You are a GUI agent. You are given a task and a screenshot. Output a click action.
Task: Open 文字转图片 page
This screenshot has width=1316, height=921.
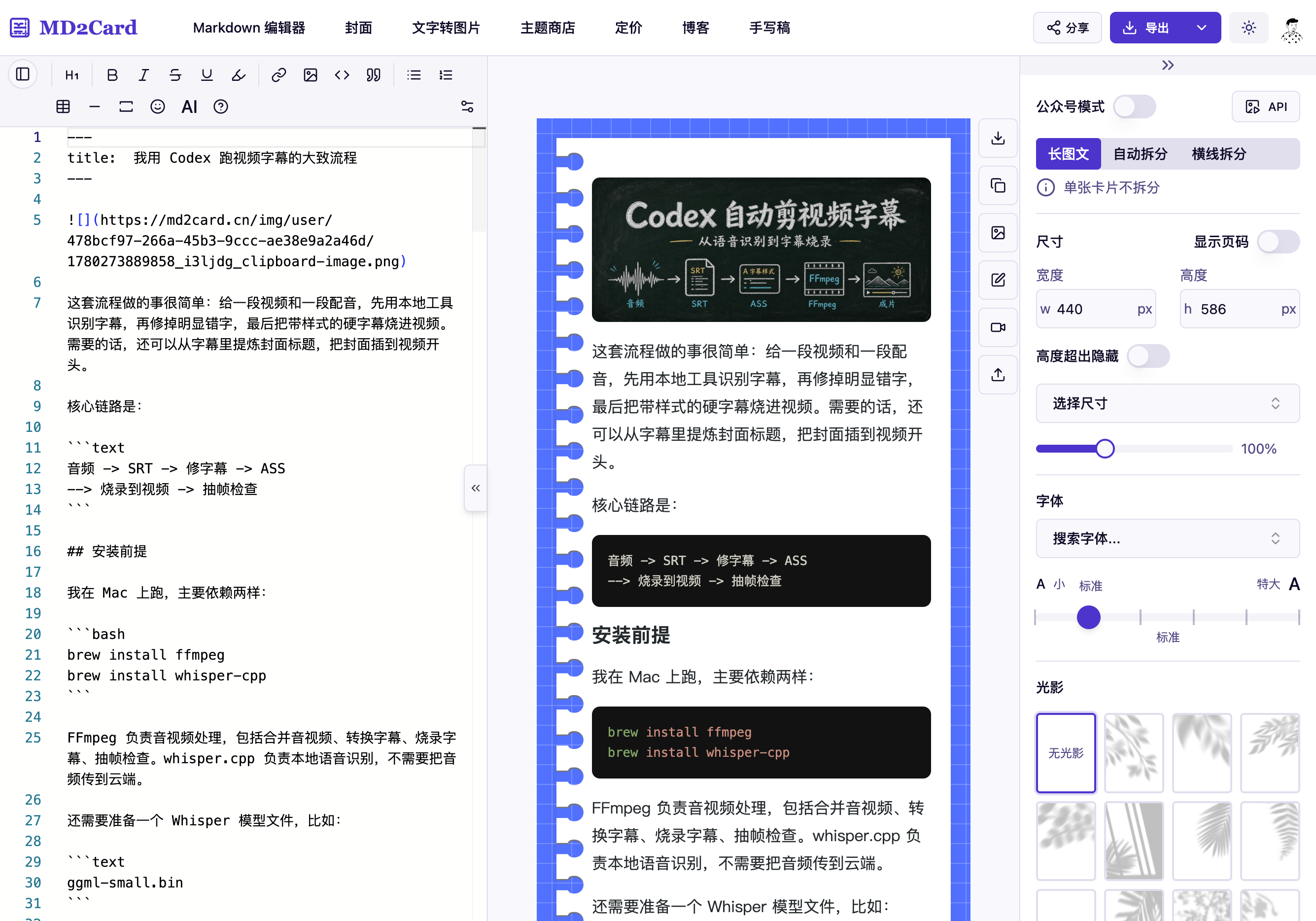click(x=446, y=28)
